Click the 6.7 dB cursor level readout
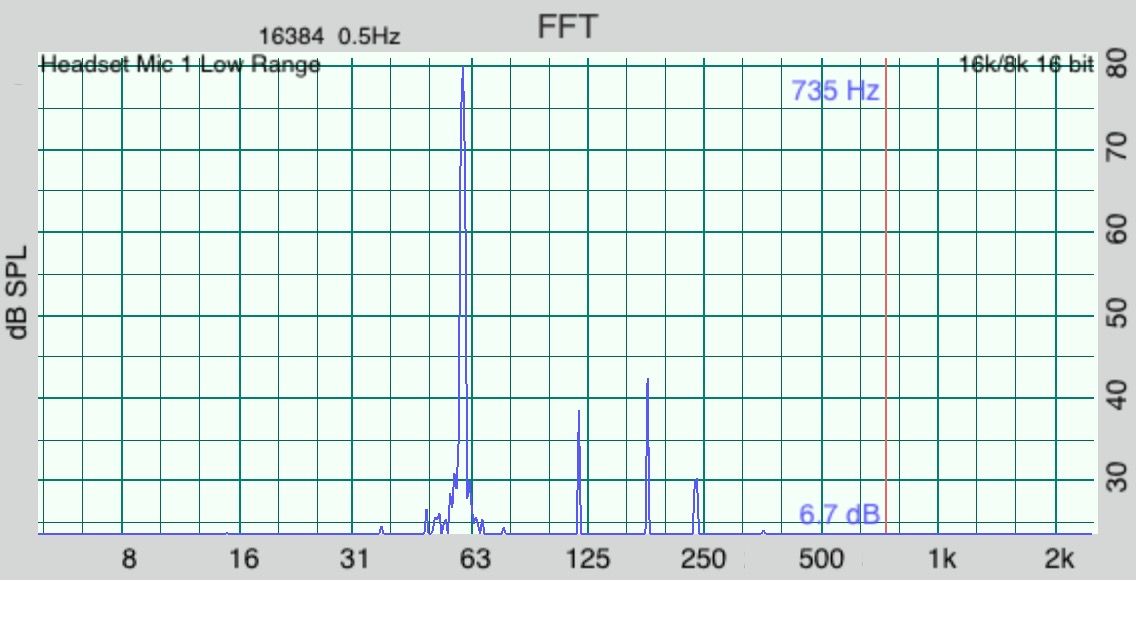The height and width of the screenshot is (640, 1136). coord(839,515)
